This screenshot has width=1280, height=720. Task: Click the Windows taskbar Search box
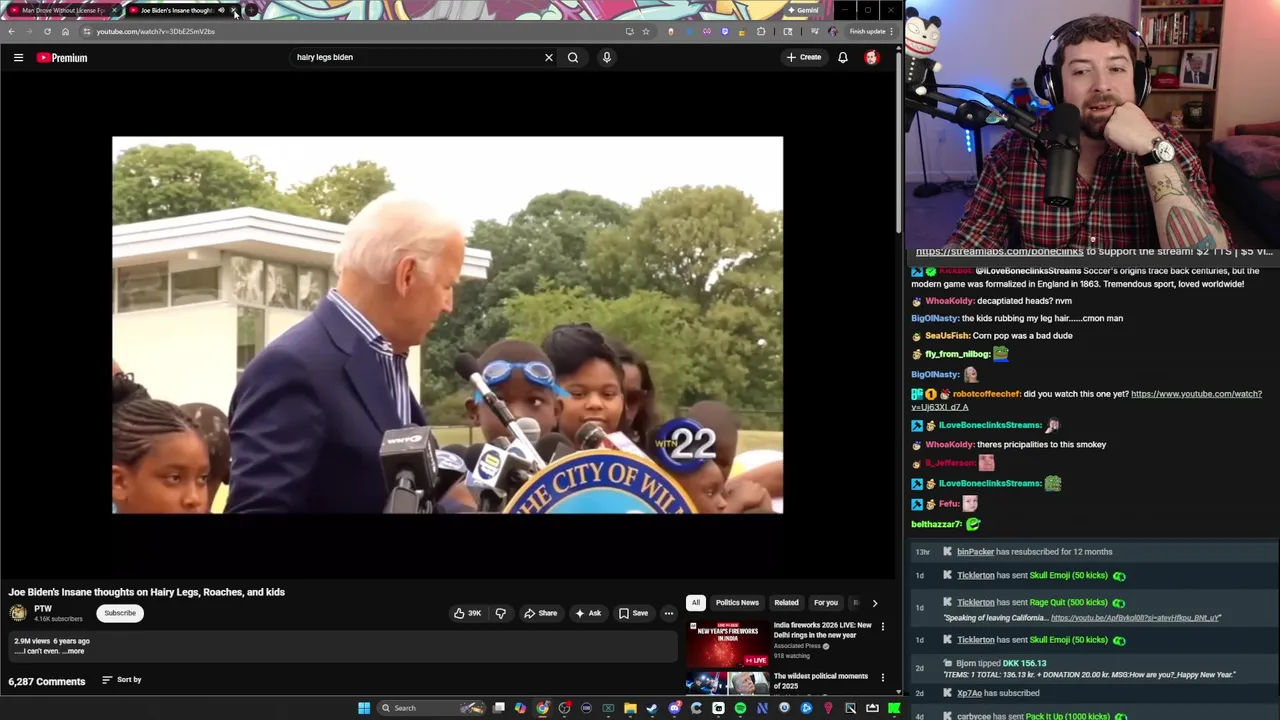[430, 708]
